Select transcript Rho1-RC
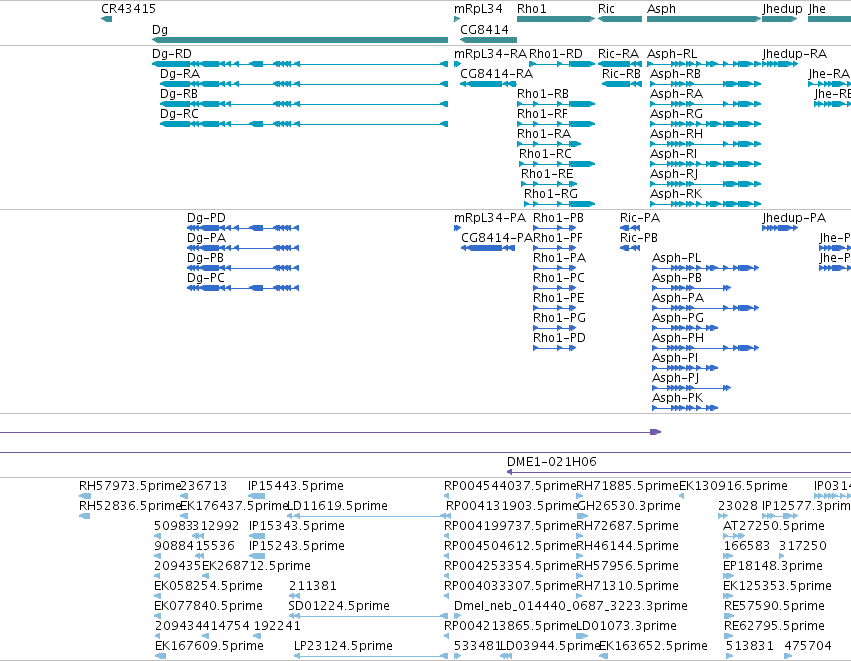The height and width of the screenshot is (661, 851). (557, 164)
